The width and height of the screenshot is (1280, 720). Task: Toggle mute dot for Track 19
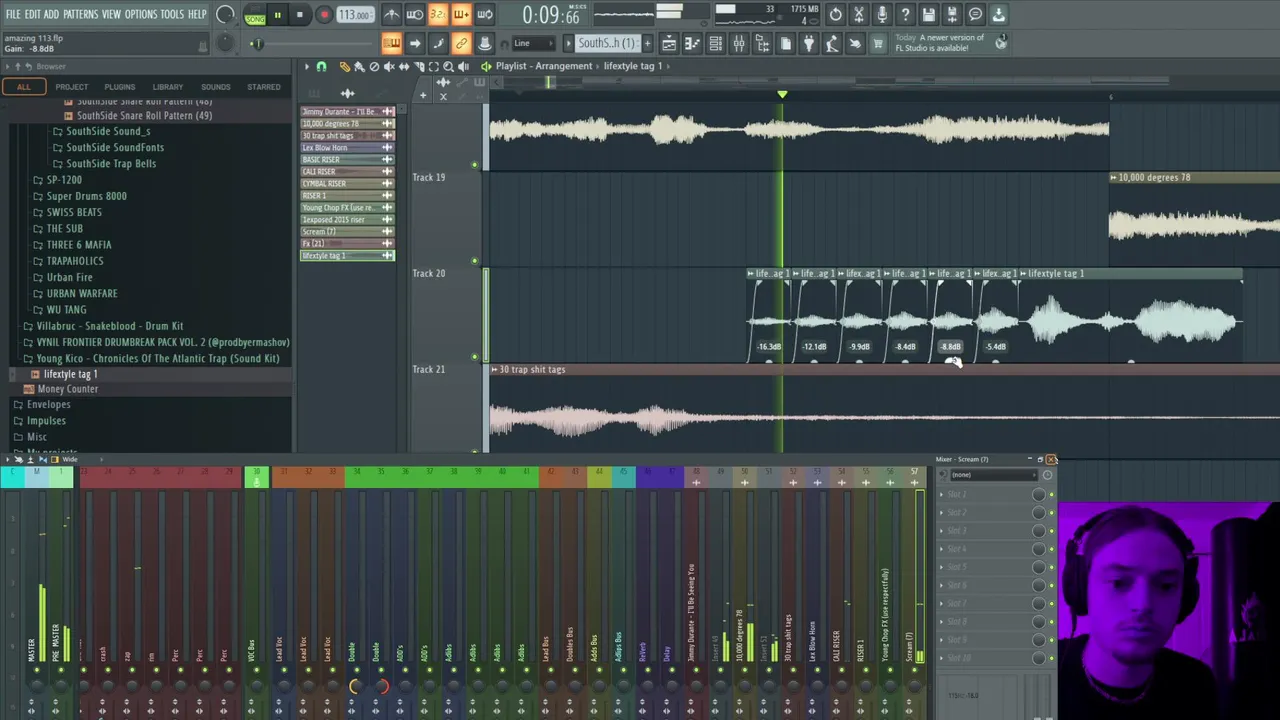click(x=475, y=260)
